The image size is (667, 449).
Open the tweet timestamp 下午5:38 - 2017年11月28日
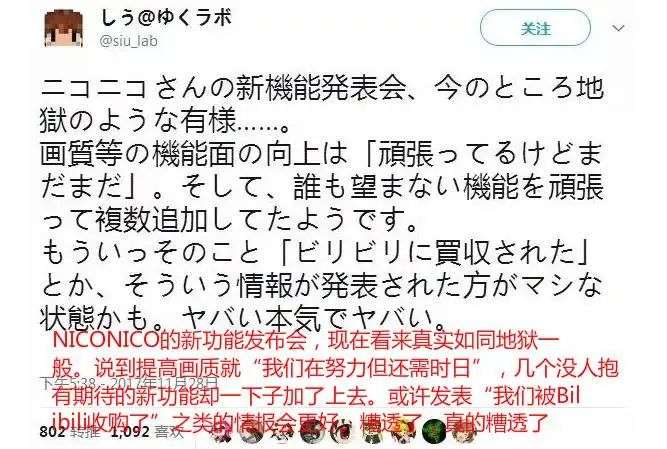tap(129, 383)
